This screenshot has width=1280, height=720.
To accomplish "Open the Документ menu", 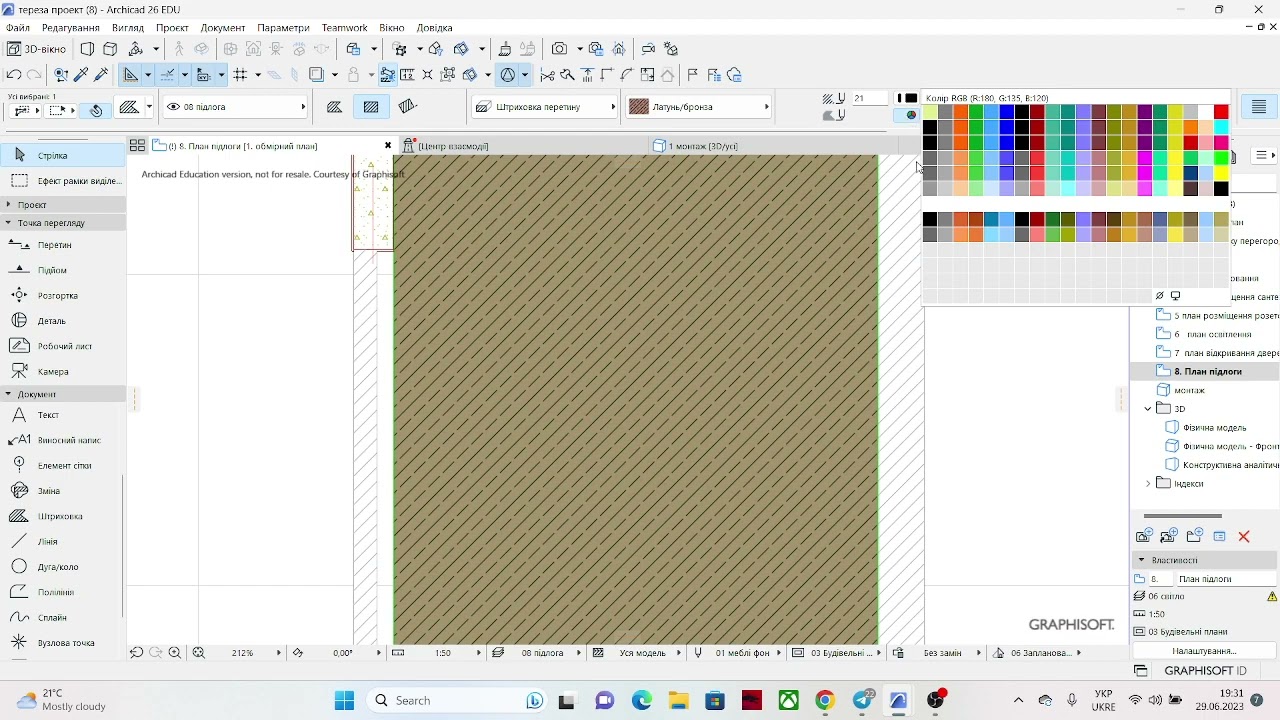I will click(224, 28).
